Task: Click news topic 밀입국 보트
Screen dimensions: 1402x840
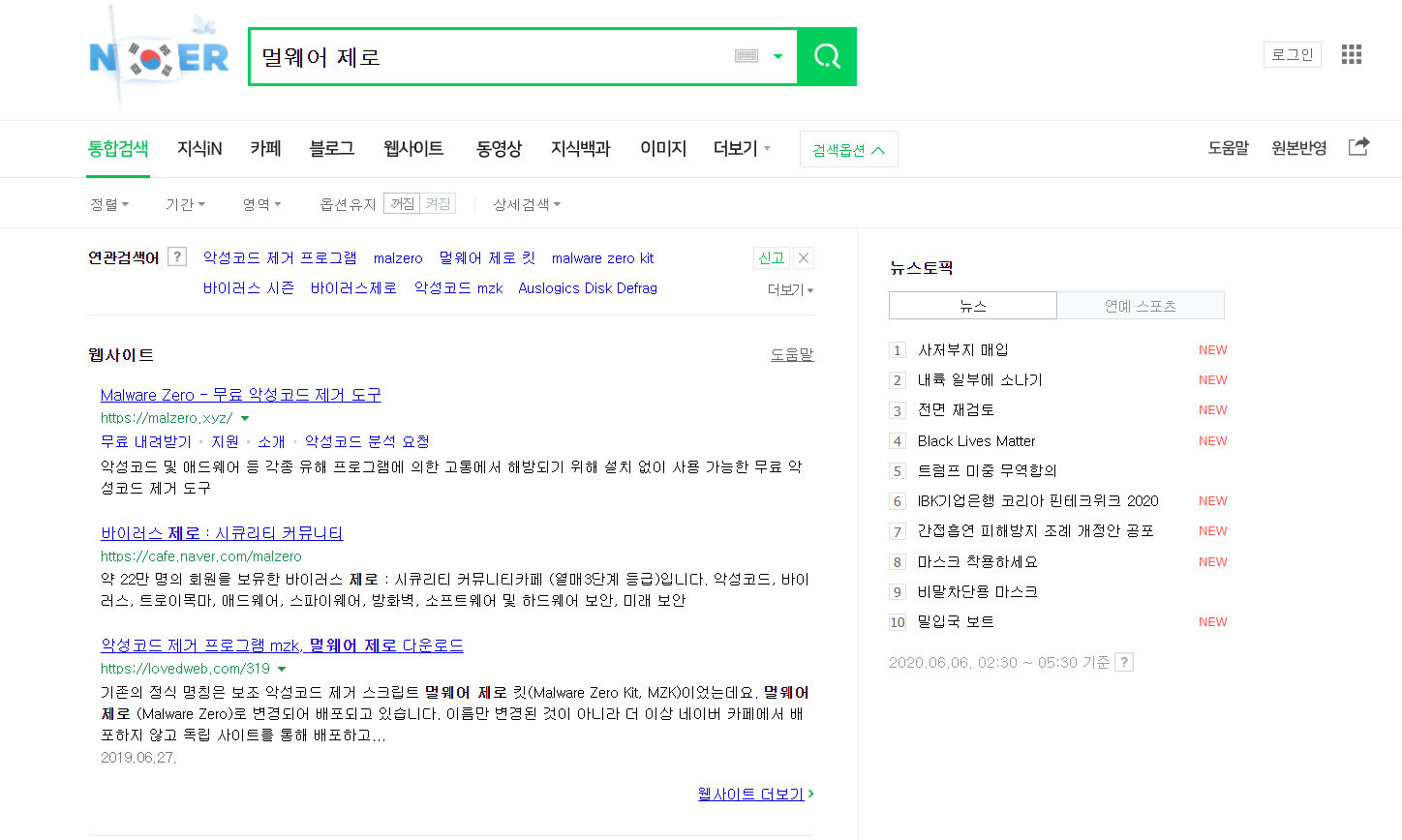Action: click(x=956, y=621)
